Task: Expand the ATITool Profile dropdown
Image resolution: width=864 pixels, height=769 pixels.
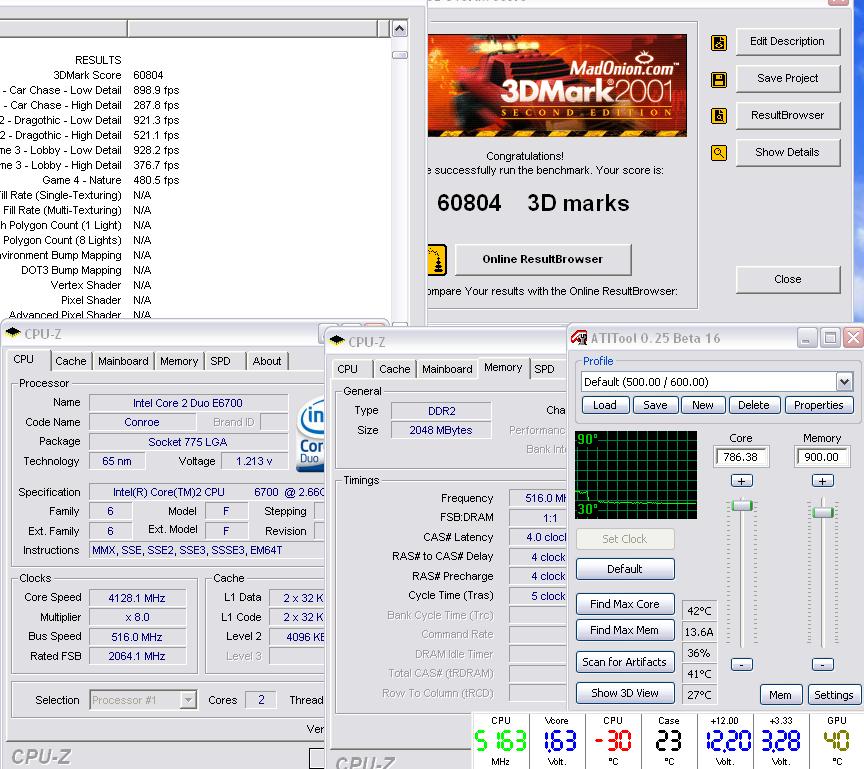Action: pos(844,381)
